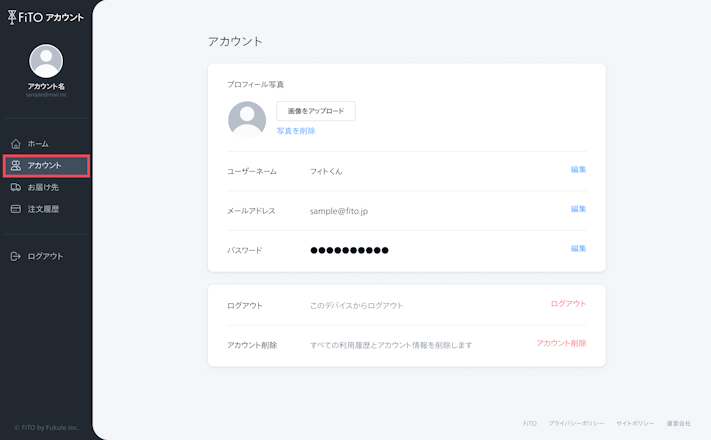The width and height of the screenshot is (711, 440).
Task: Click the red アカウント削除 link
Action: click(x=561, y=343)
